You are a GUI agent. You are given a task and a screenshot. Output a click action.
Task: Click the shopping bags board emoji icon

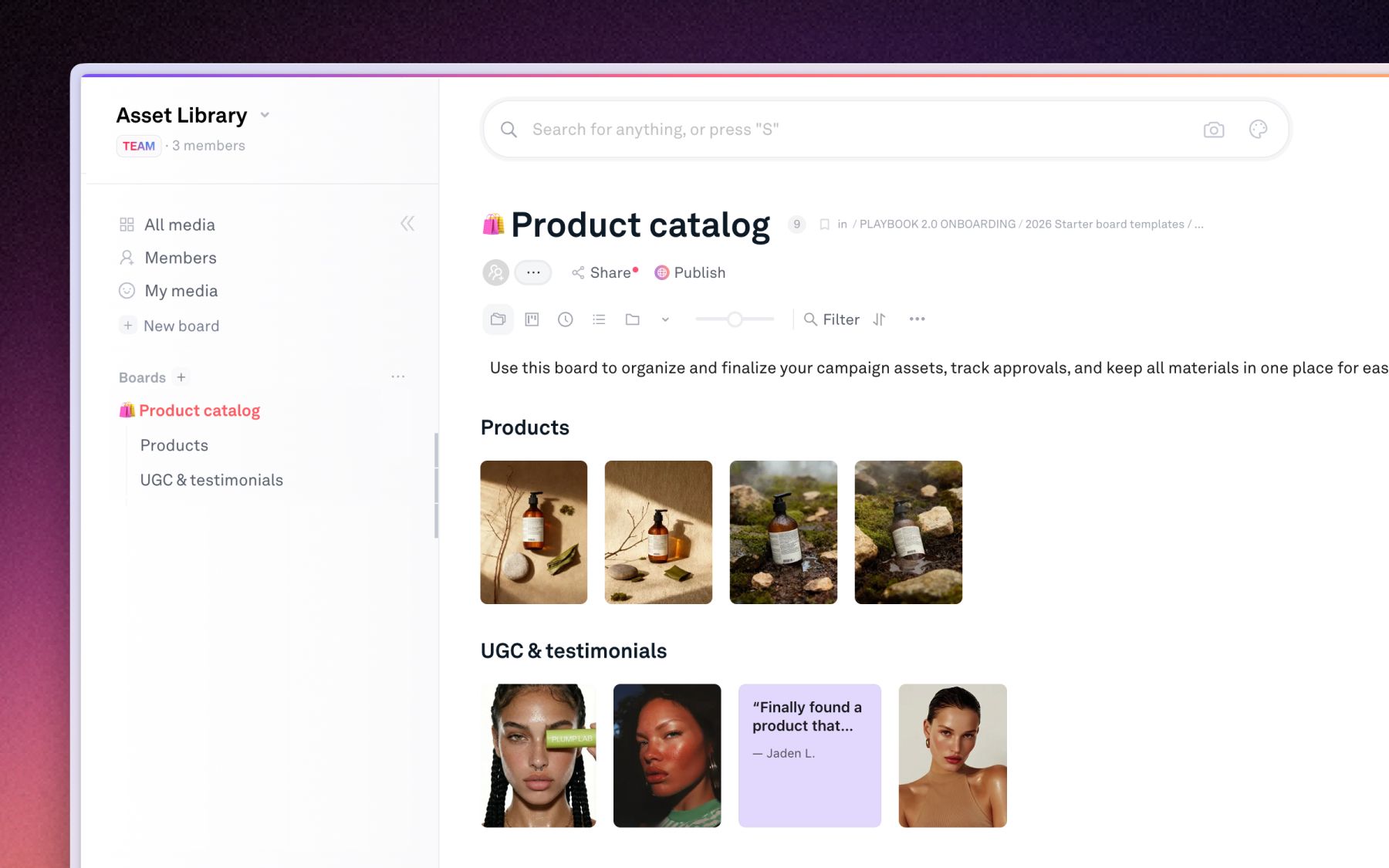tap(493, 225)
